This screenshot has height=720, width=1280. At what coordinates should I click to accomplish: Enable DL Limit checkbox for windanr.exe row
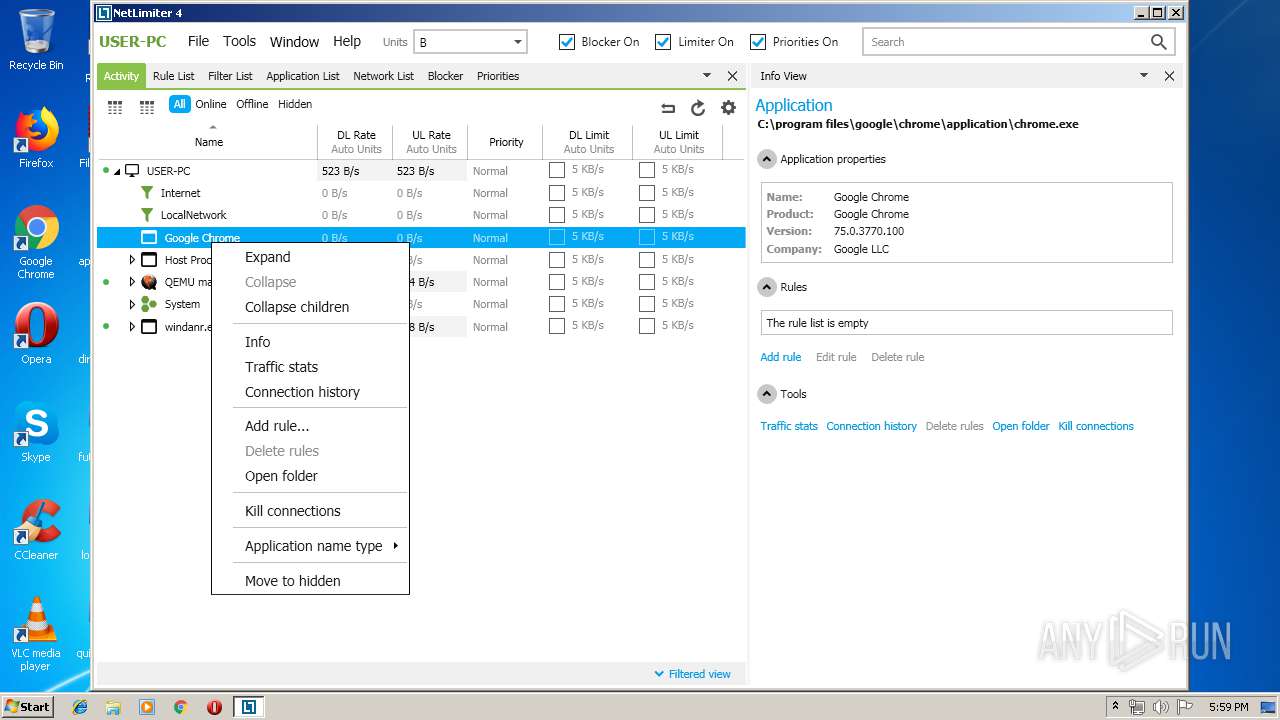557,326
